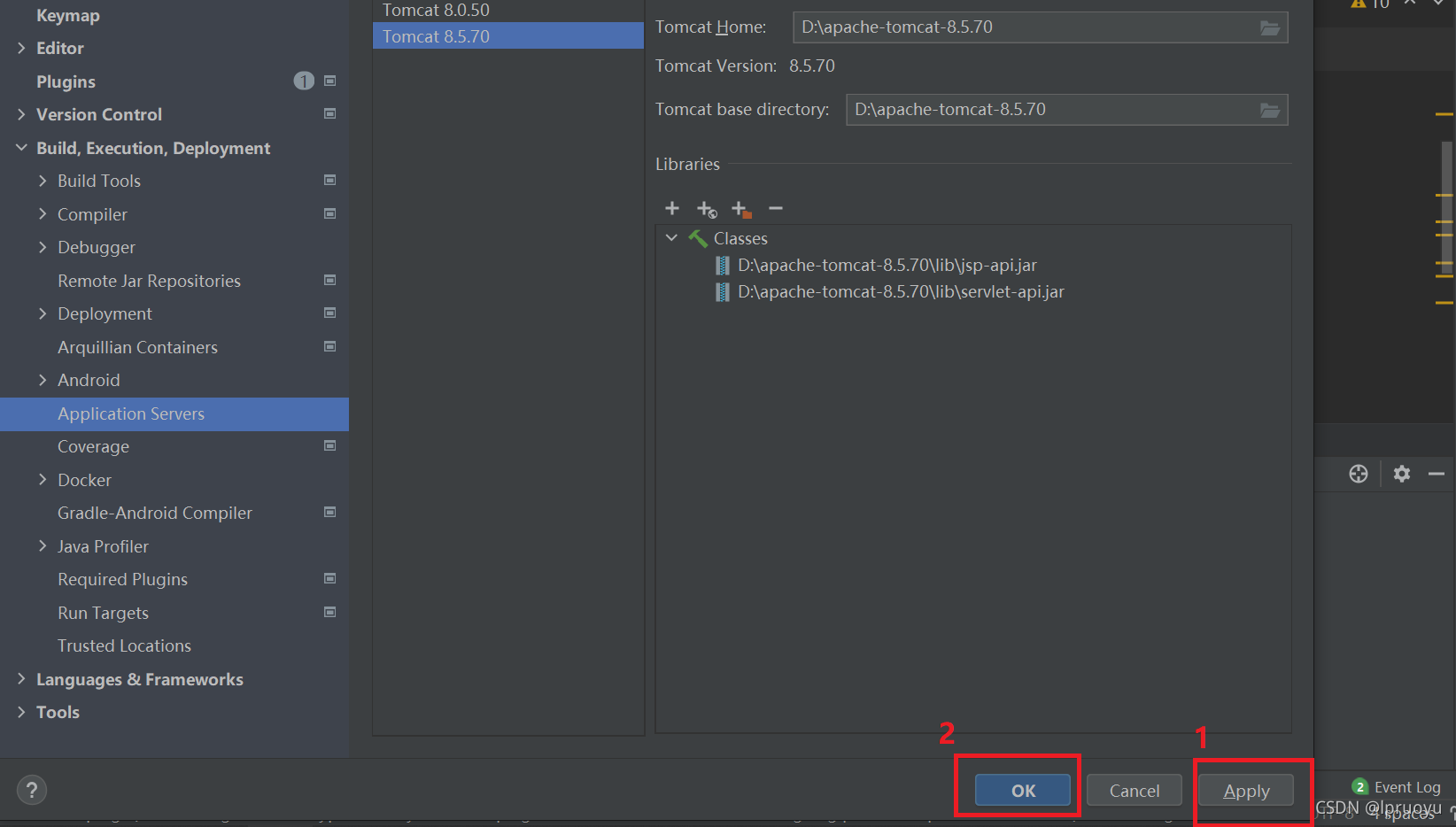Expand the Build Tools node
Screen dimensions: 1456x827
(x=43, y=181)
